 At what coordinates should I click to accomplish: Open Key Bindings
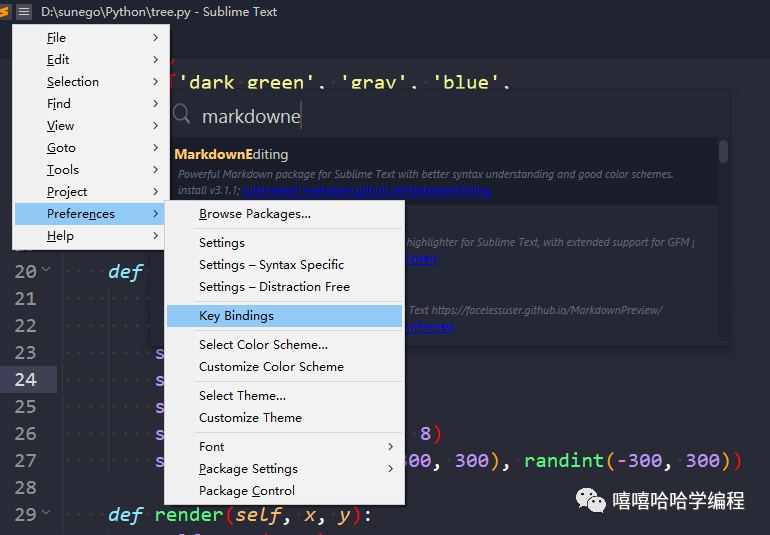point(284,316)
